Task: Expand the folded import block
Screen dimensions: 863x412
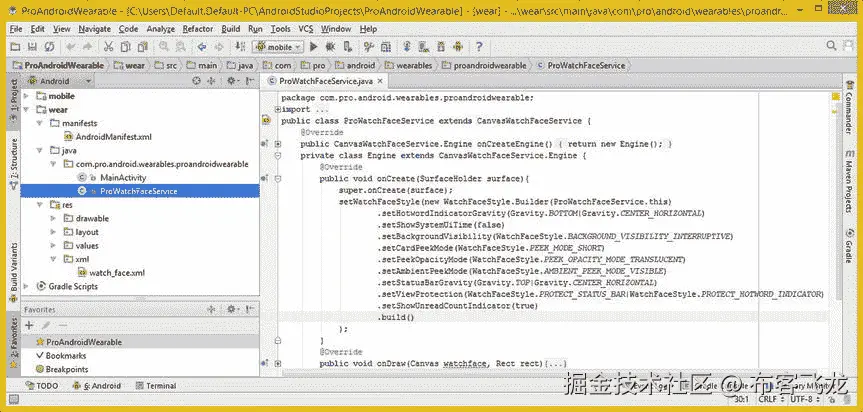Action: [278, 109]
